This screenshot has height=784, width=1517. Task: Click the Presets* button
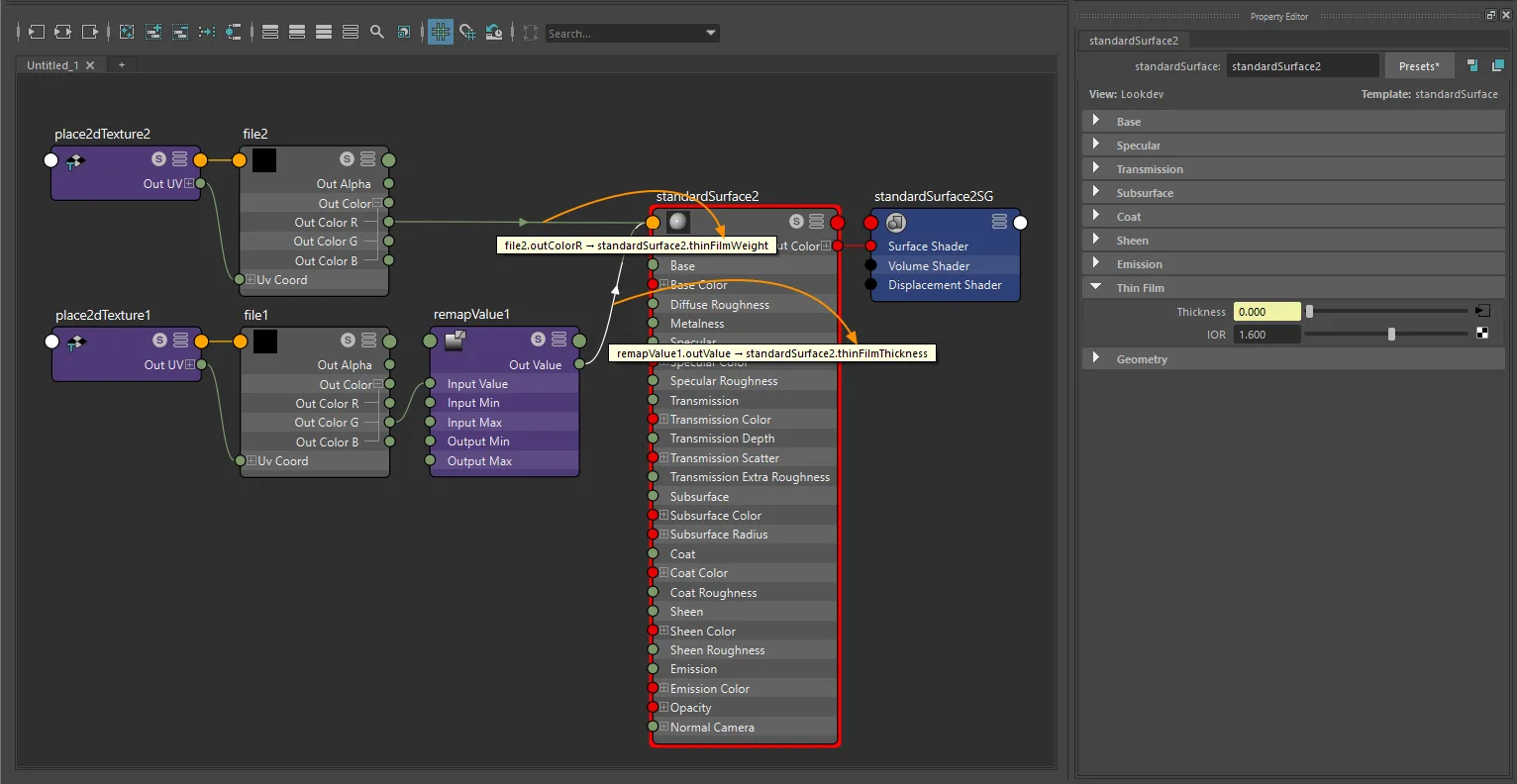pyautogui.click(x=1419, y=66)
